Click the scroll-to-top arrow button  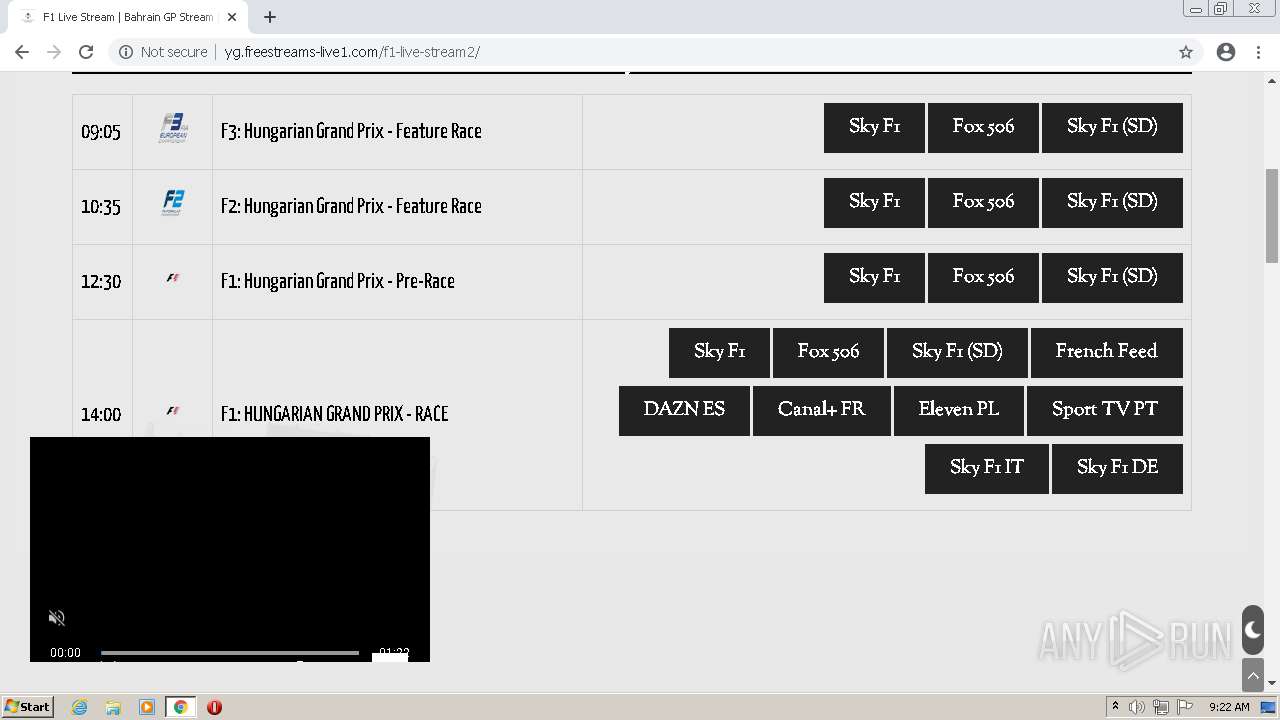[1253, 675]
